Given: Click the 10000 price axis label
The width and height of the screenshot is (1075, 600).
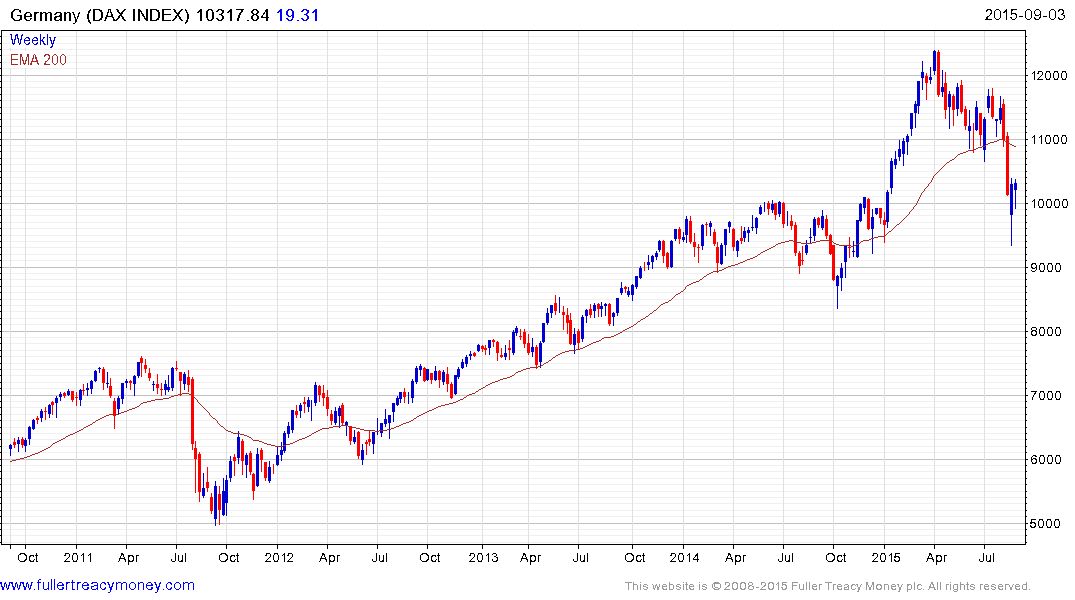Looking at the screenshot, I should pyautogui.click(x=1049, y=204).
